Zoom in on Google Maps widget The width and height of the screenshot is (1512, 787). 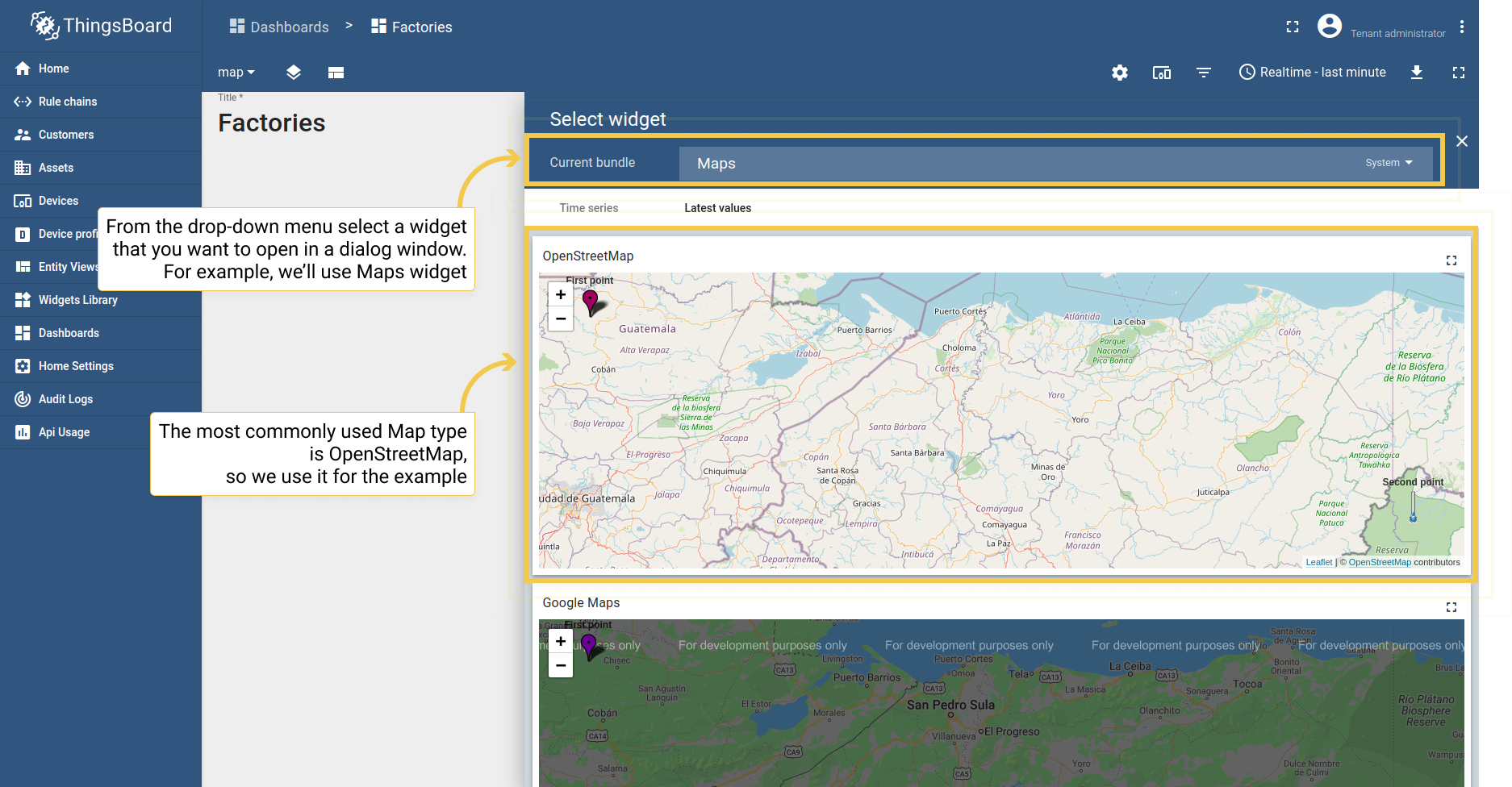coord(561,641)
